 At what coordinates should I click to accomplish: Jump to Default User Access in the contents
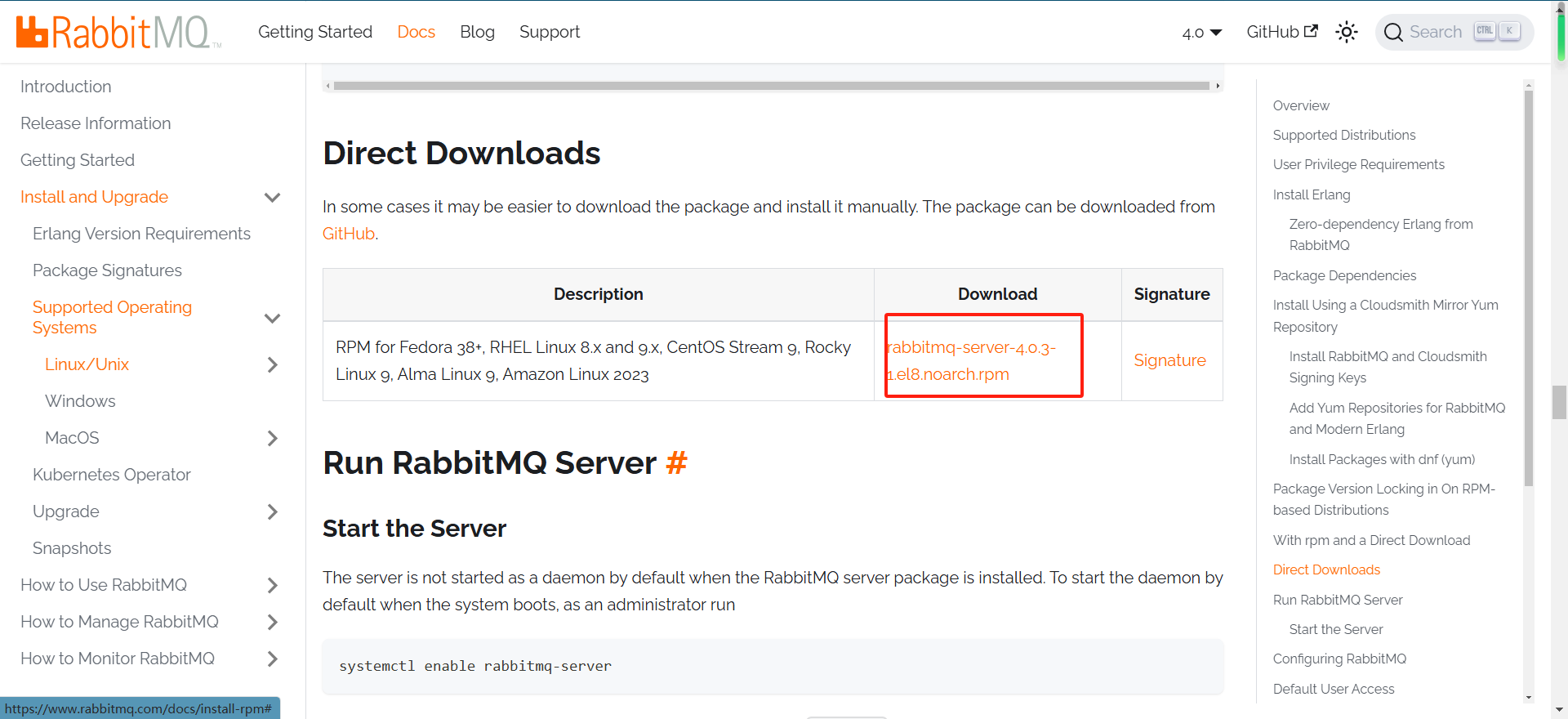pos(1334,689)
